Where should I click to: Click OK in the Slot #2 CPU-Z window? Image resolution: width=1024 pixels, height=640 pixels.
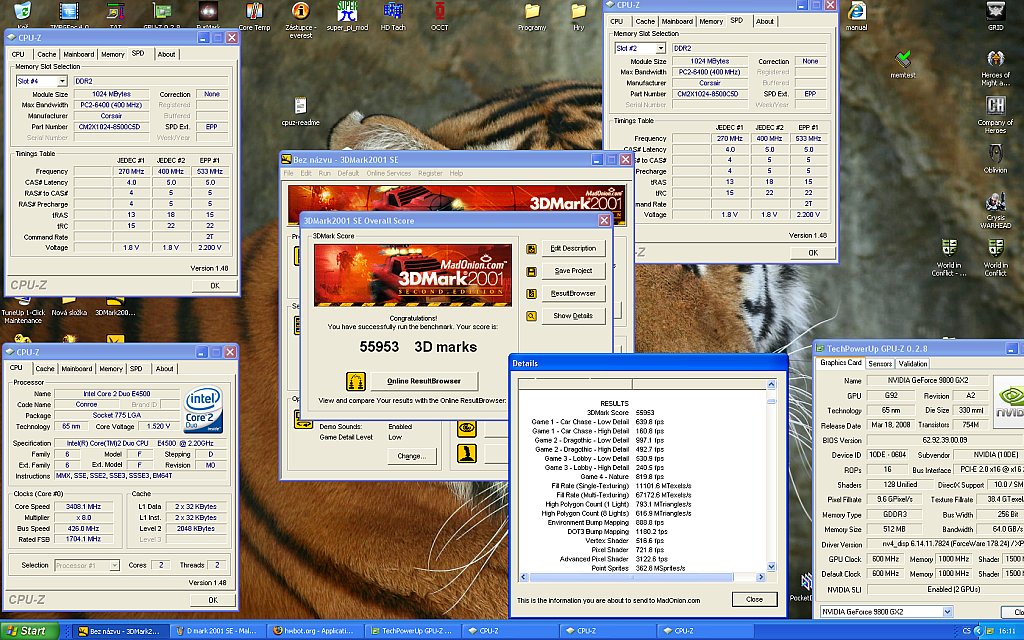point(812,253)
